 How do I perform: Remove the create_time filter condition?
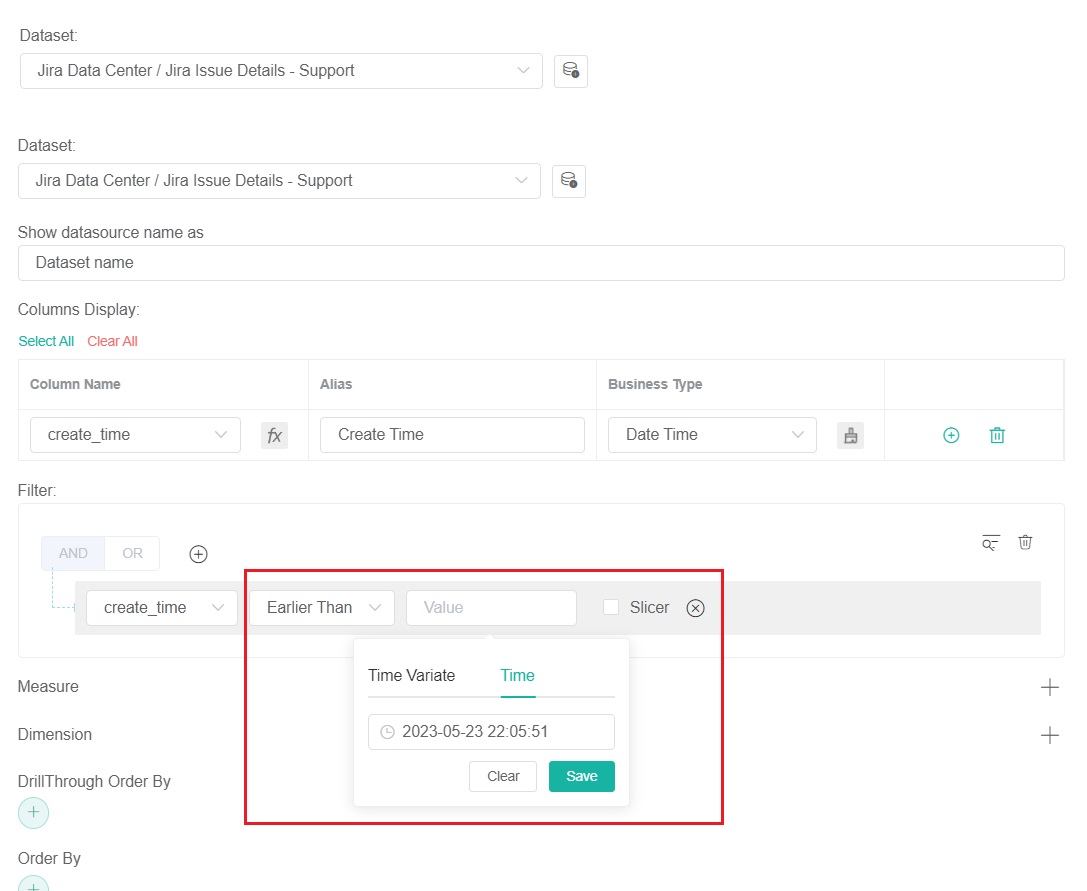(x=696, y=608)
